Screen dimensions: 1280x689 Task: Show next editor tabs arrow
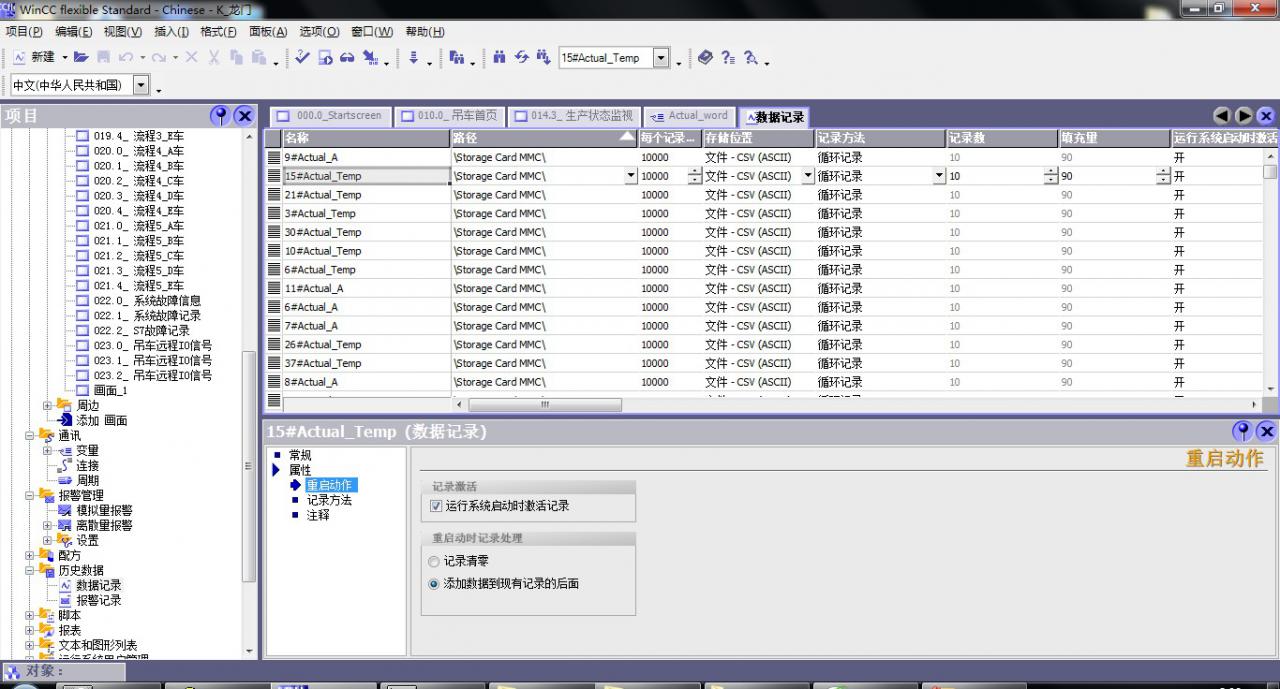pos(1244,116)
